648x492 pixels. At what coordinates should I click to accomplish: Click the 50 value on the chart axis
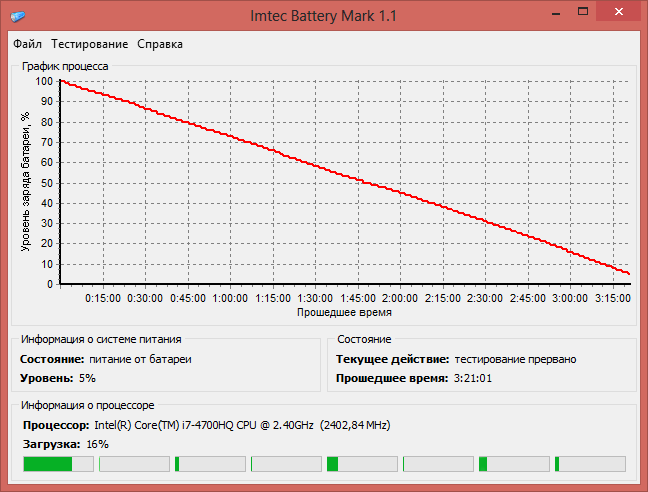click(x=47, y=183)
